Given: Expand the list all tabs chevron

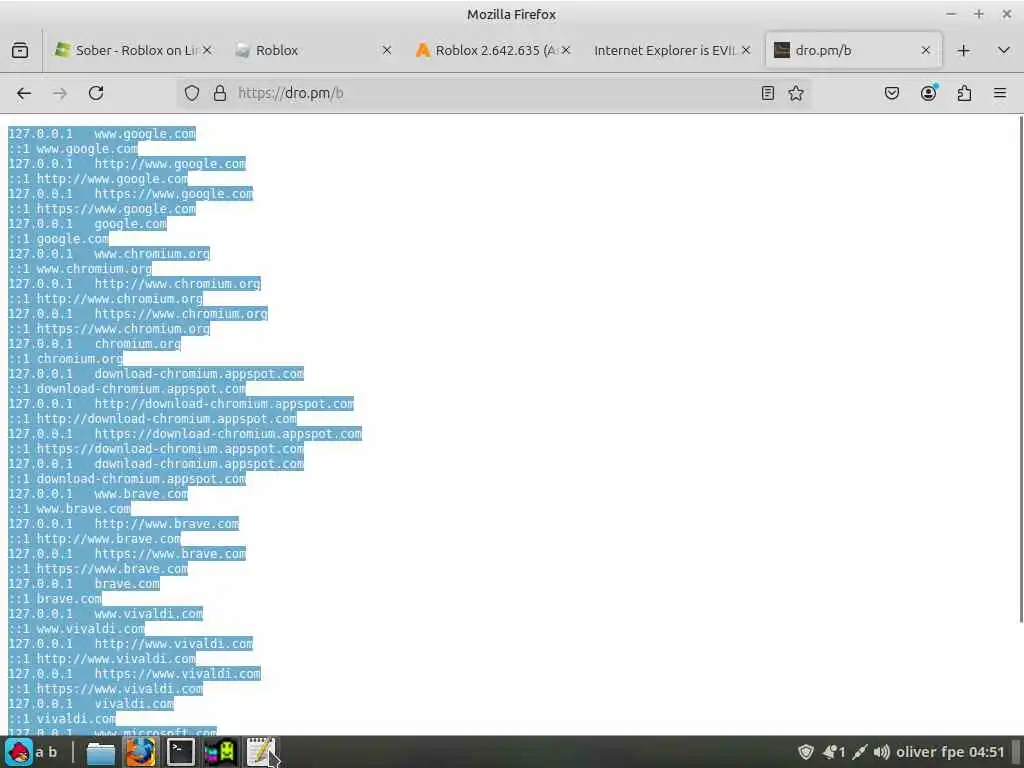Looking at the screenshot, I should tap(1004, 50).
